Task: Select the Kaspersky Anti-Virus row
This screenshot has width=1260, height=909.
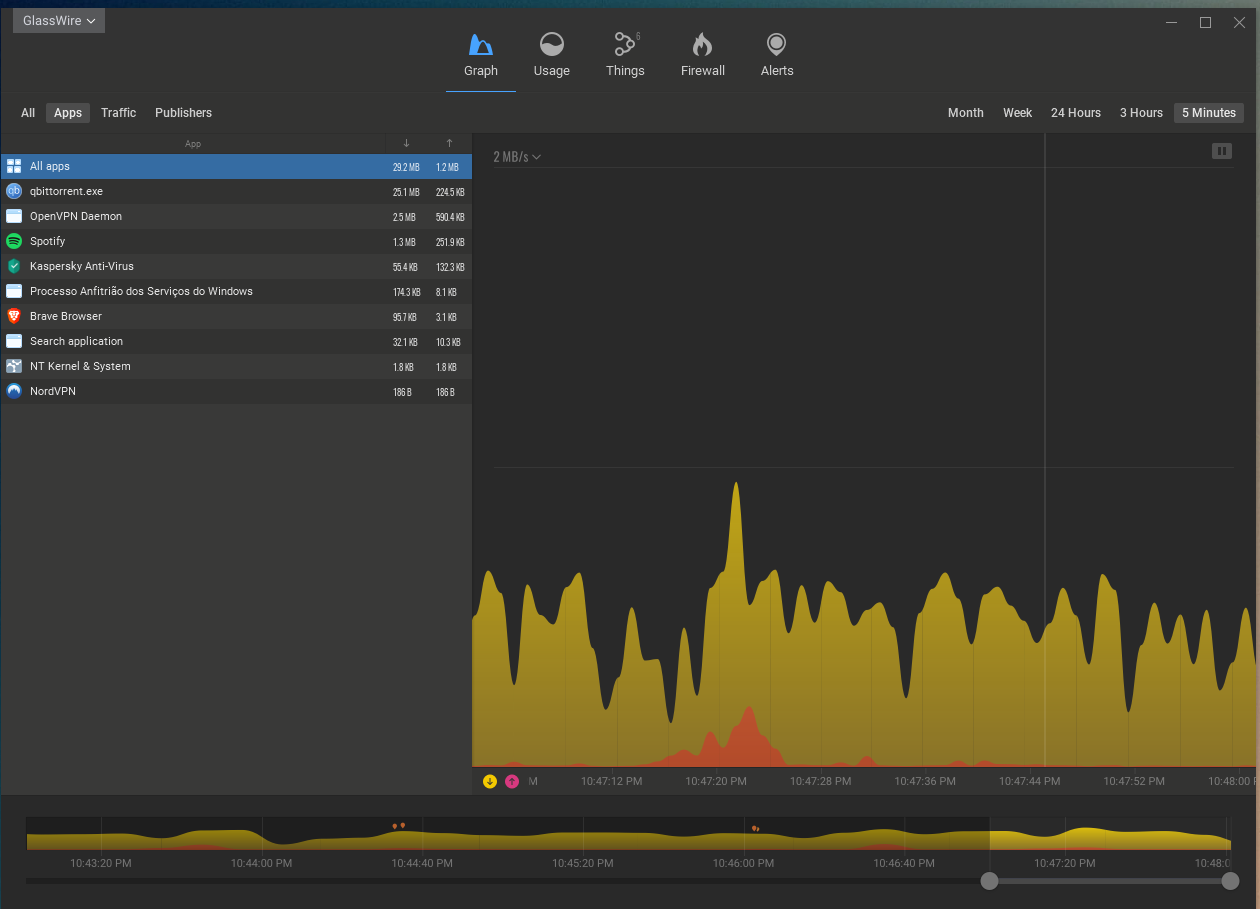Action: point(82,266)
